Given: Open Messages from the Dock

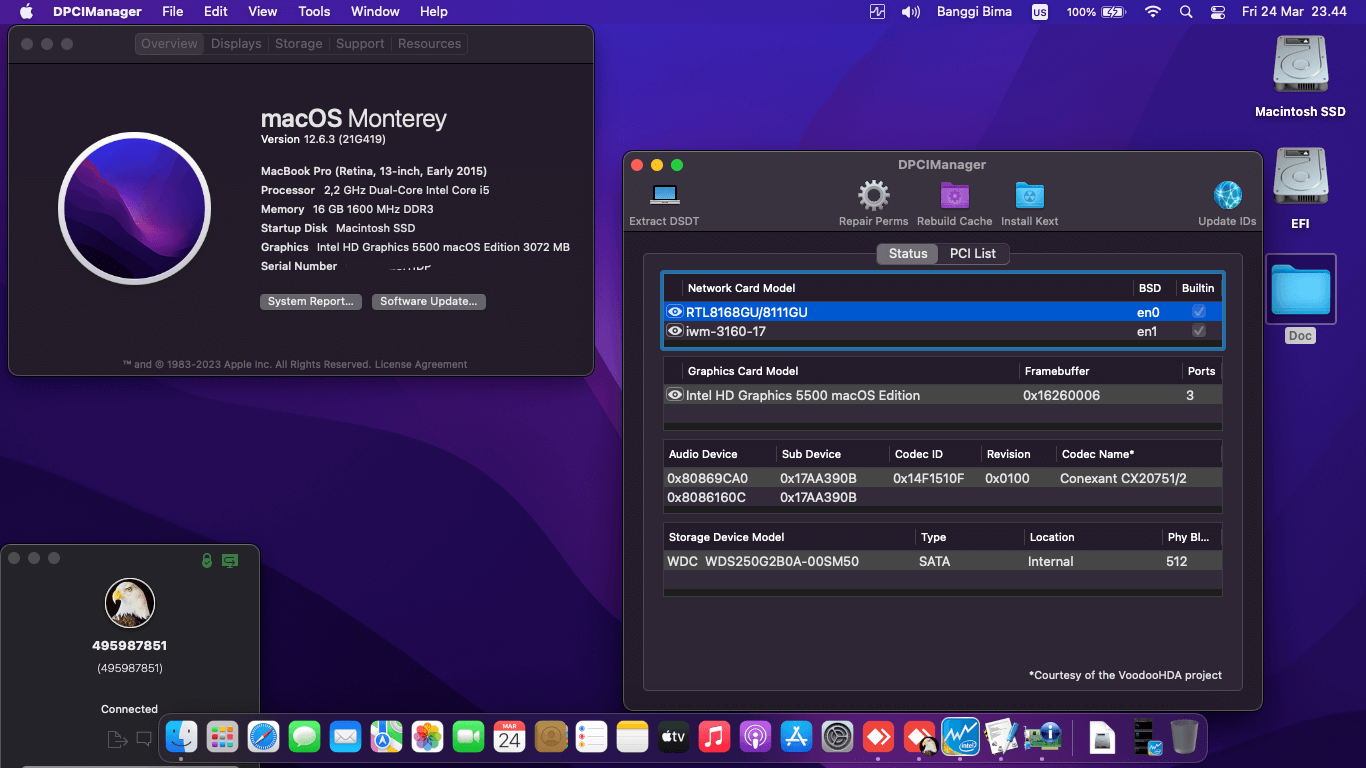Looking at the screenshot, I should point(304,738).
